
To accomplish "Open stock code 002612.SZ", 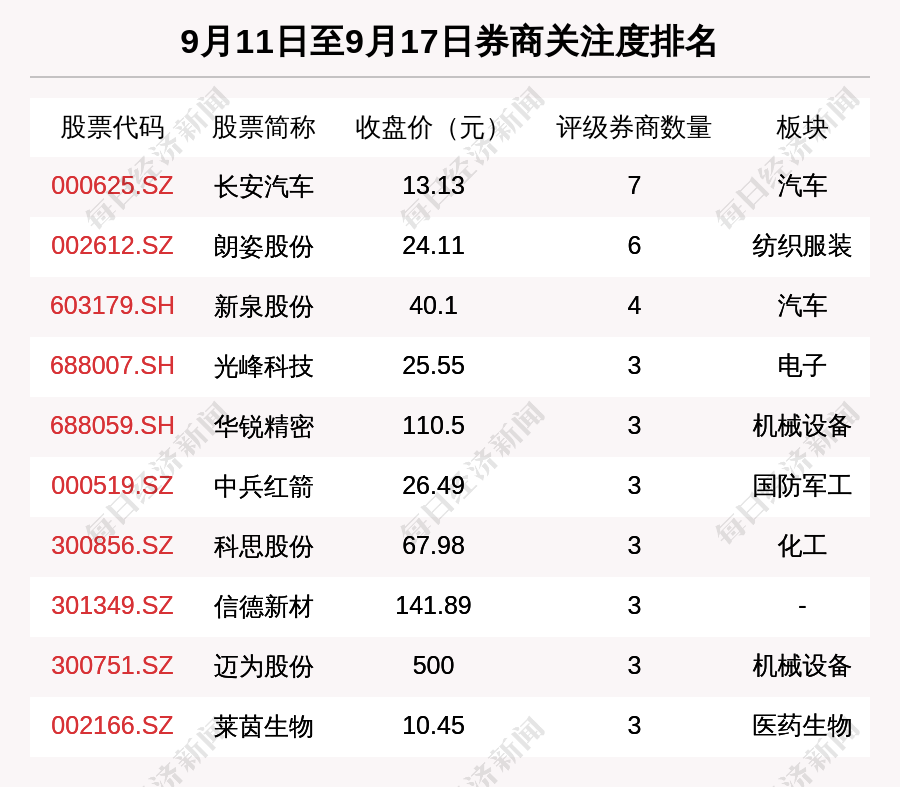I will pos(112,246).
